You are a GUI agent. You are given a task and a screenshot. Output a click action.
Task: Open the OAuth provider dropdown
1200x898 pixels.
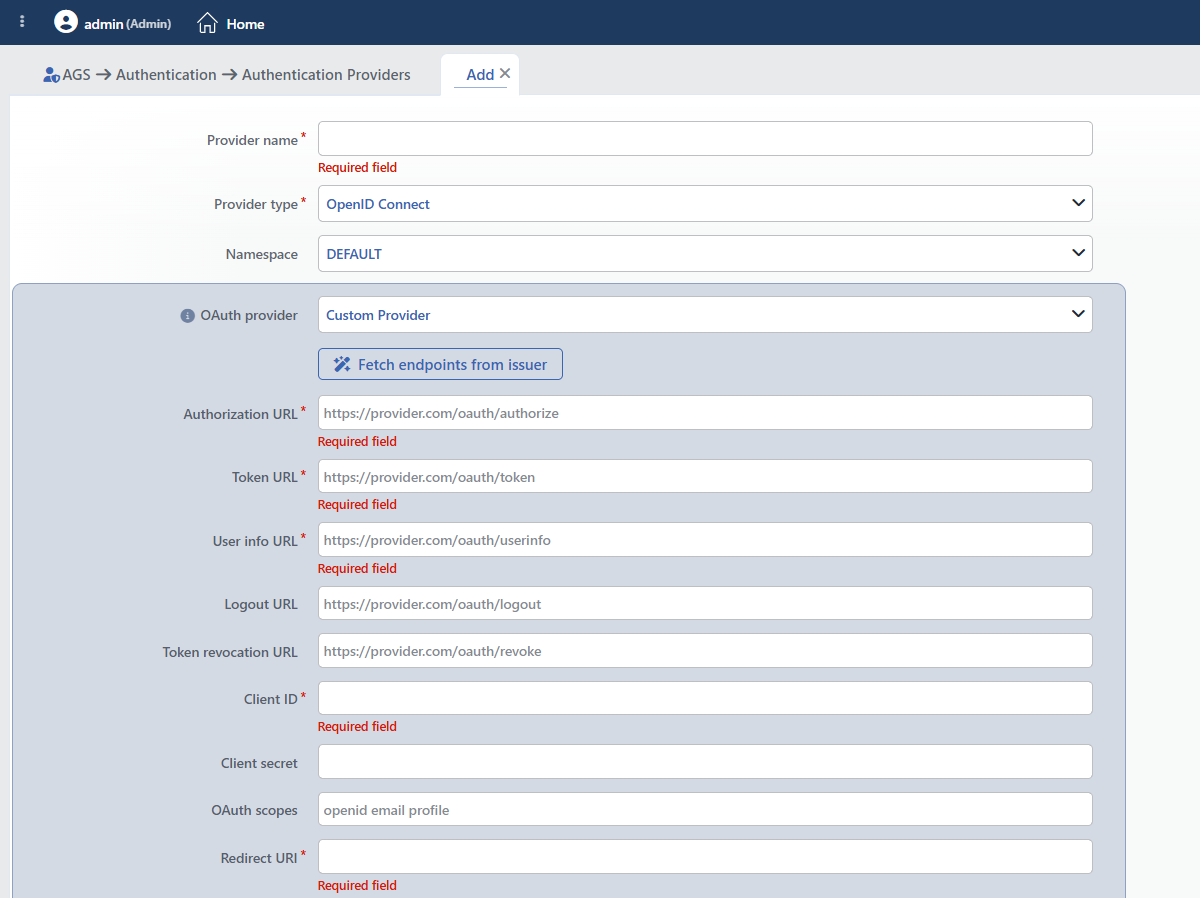point(705,315)
